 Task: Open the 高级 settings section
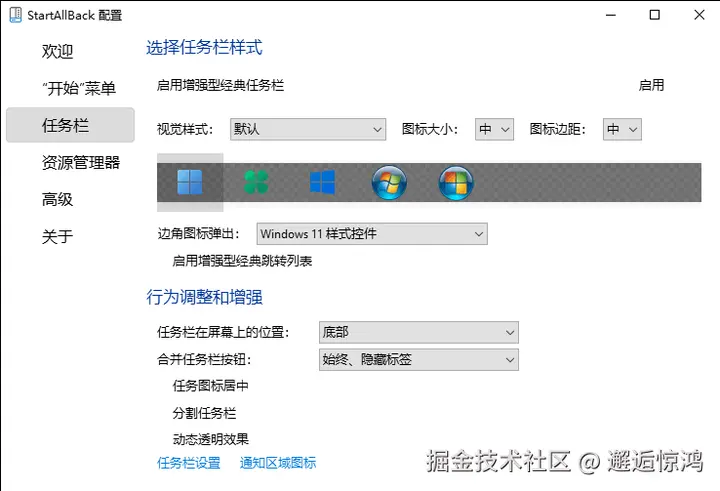[x=57, y=199]
